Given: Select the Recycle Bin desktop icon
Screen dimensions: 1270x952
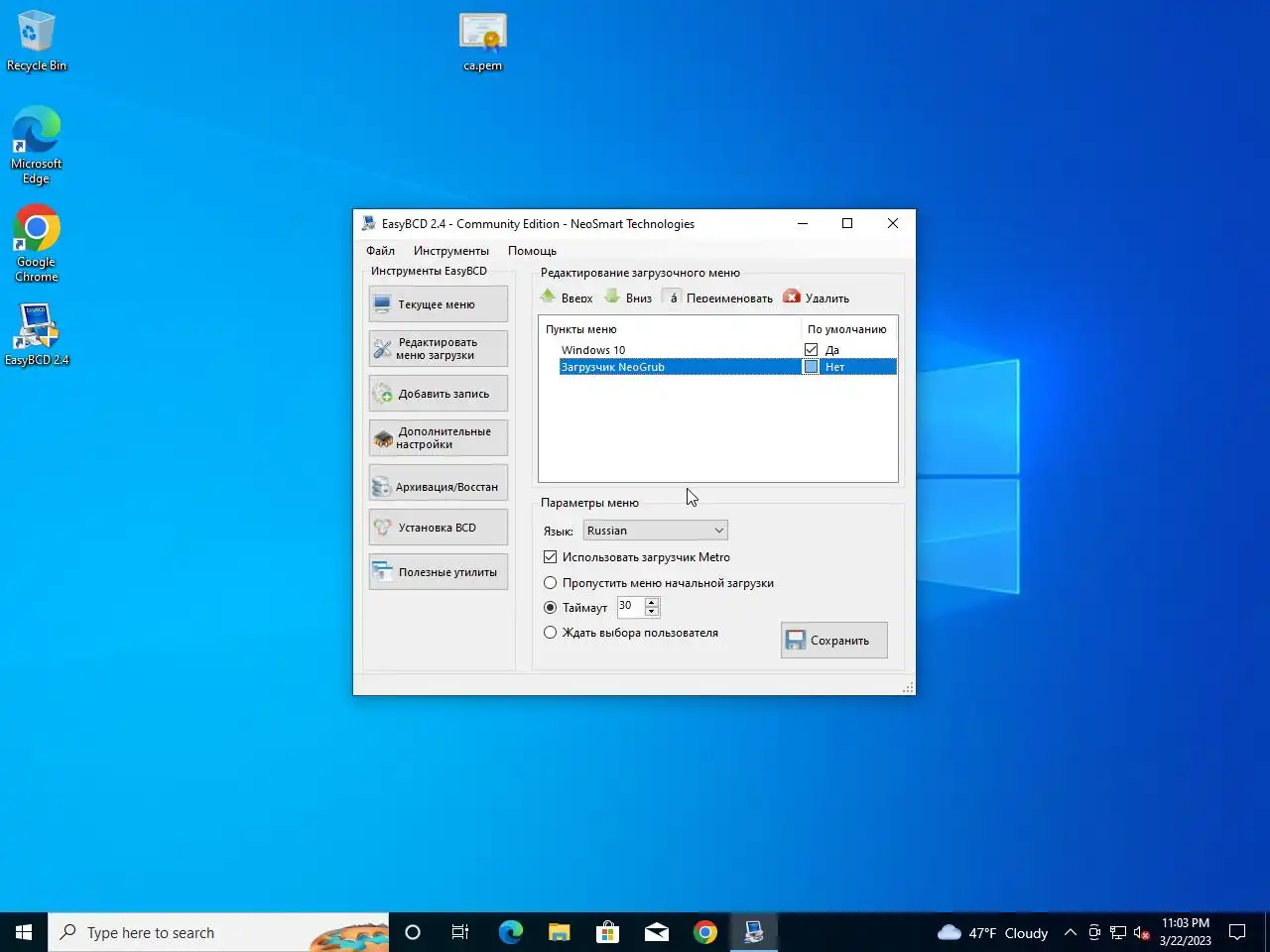Looking at the screenshot, I should pyautogui.click(x=37, y=41).
